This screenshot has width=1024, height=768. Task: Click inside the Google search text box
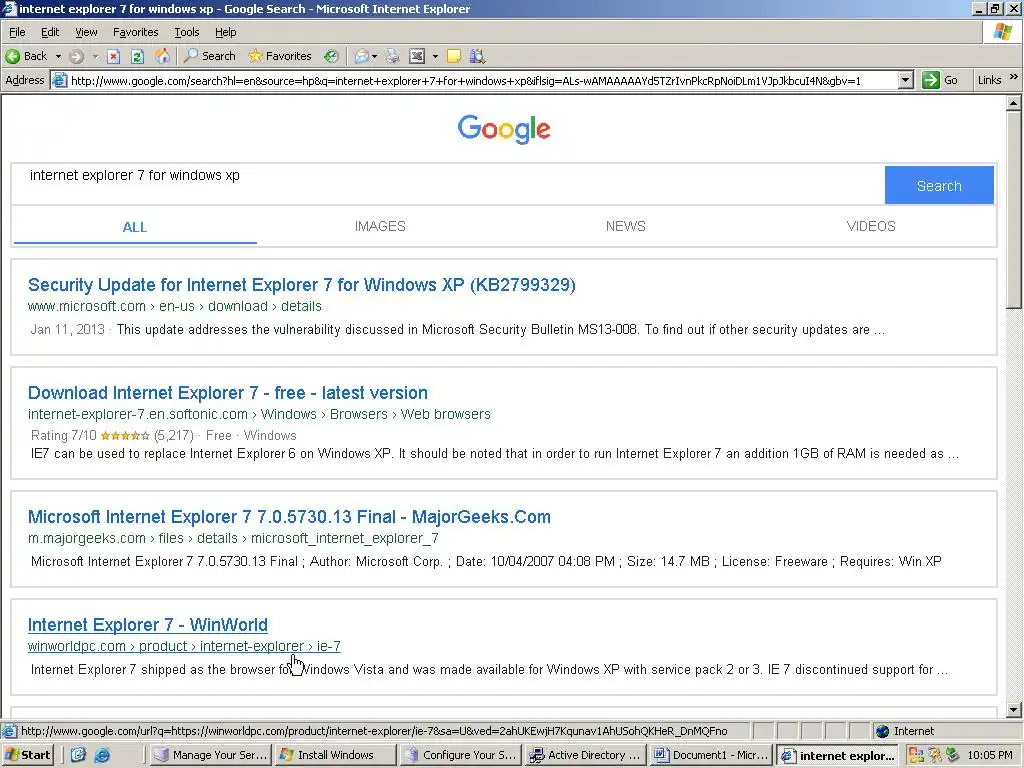coord(449,184)
